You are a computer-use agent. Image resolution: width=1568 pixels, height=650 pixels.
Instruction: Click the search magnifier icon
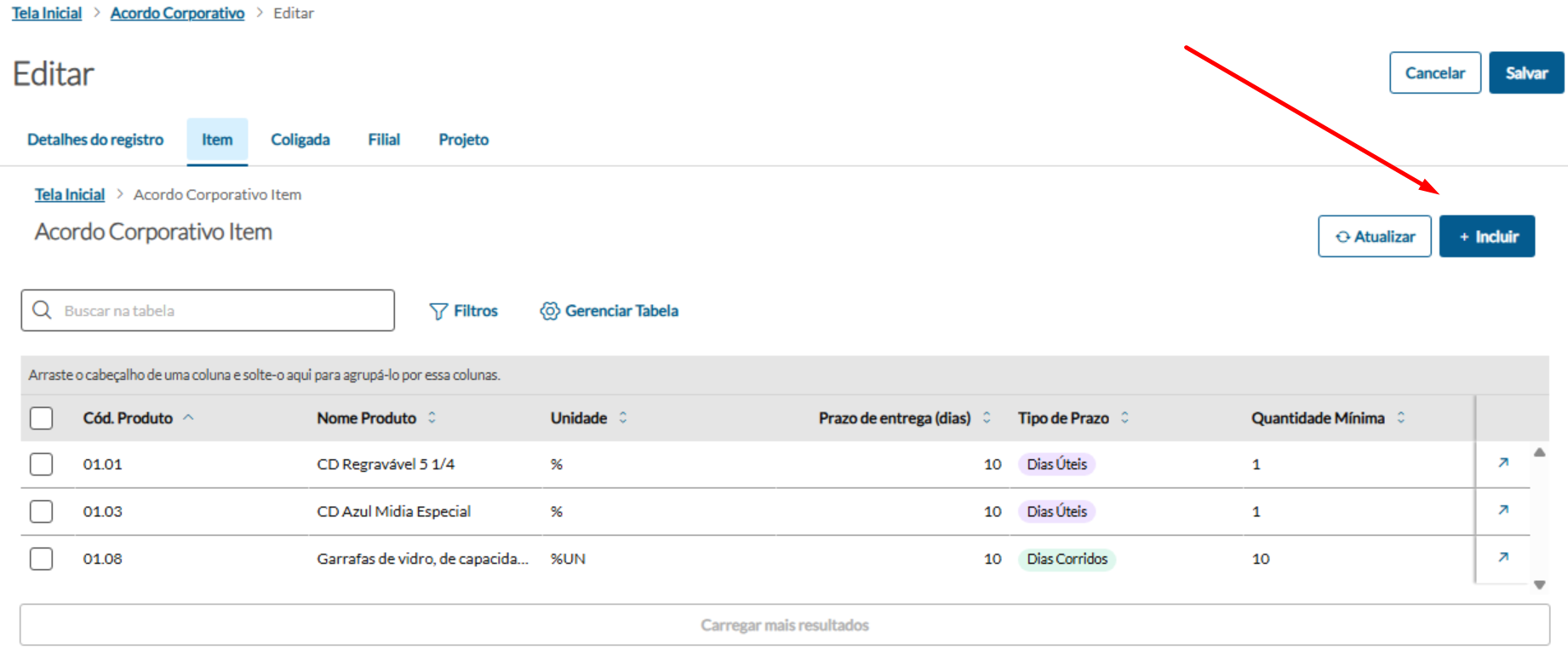pos(42,310)
